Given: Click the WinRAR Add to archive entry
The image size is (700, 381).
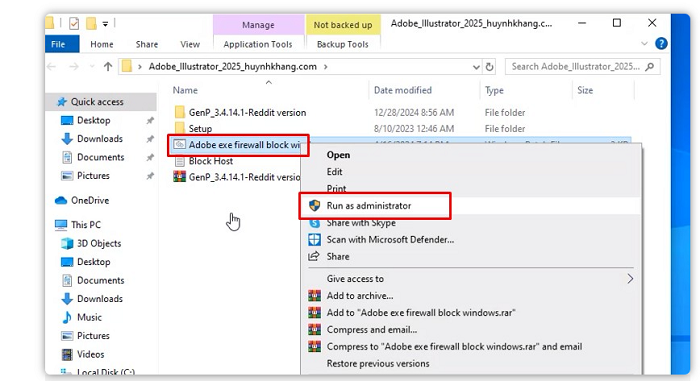Looking at the screenshot, I should pos(360,296).
